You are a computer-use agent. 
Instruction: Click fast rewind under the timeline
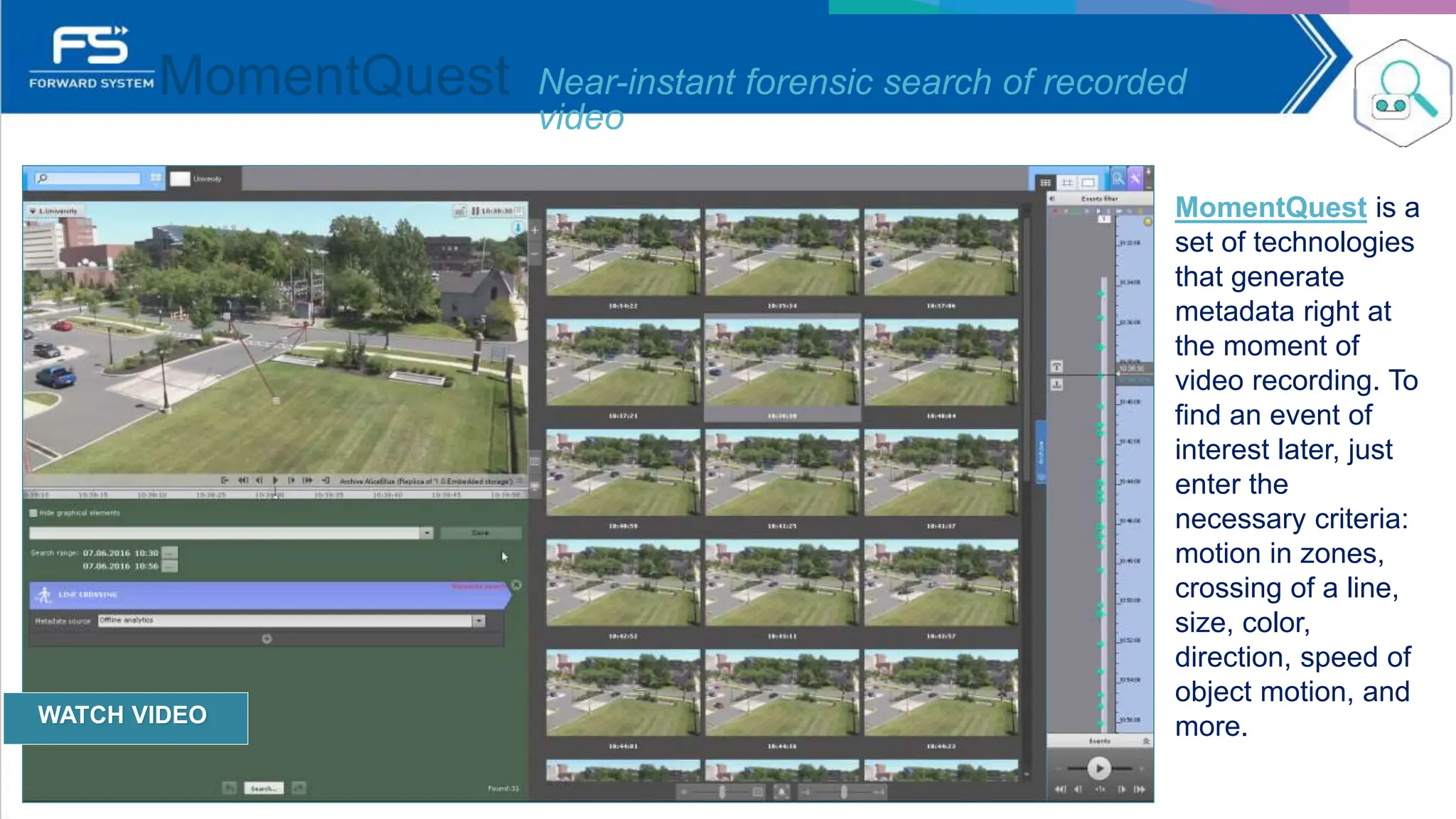(1060, 789)
